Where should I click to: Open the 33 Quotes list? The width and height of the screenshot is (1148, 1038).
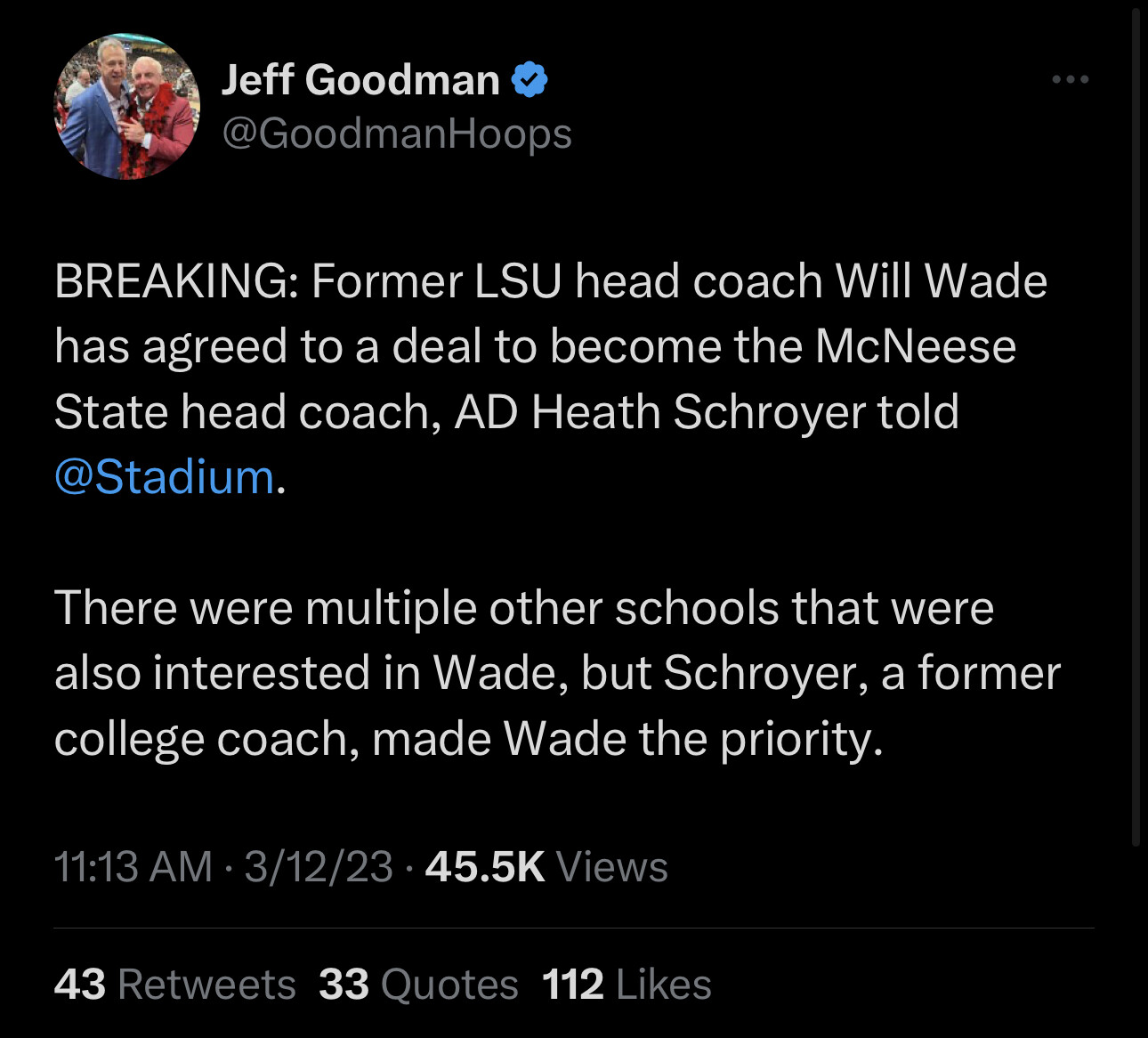[418, 985]
